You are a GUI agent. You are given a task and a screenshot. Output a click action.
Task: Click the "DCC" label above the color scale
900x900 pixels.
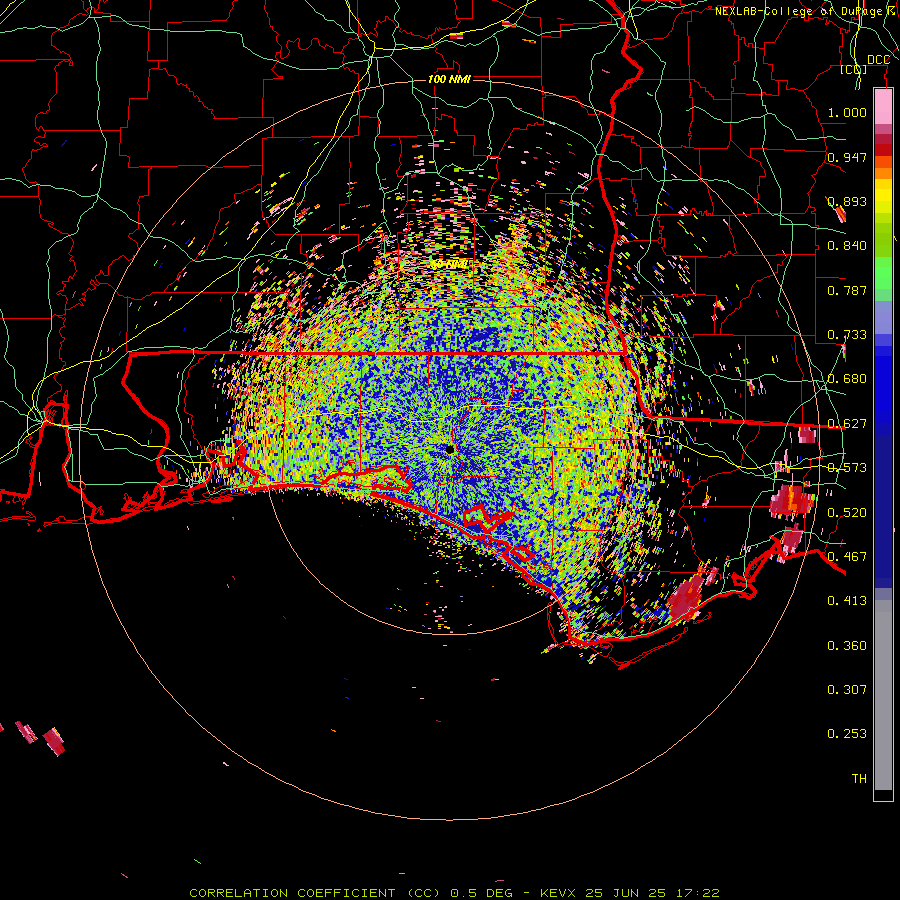coord(878,60)
